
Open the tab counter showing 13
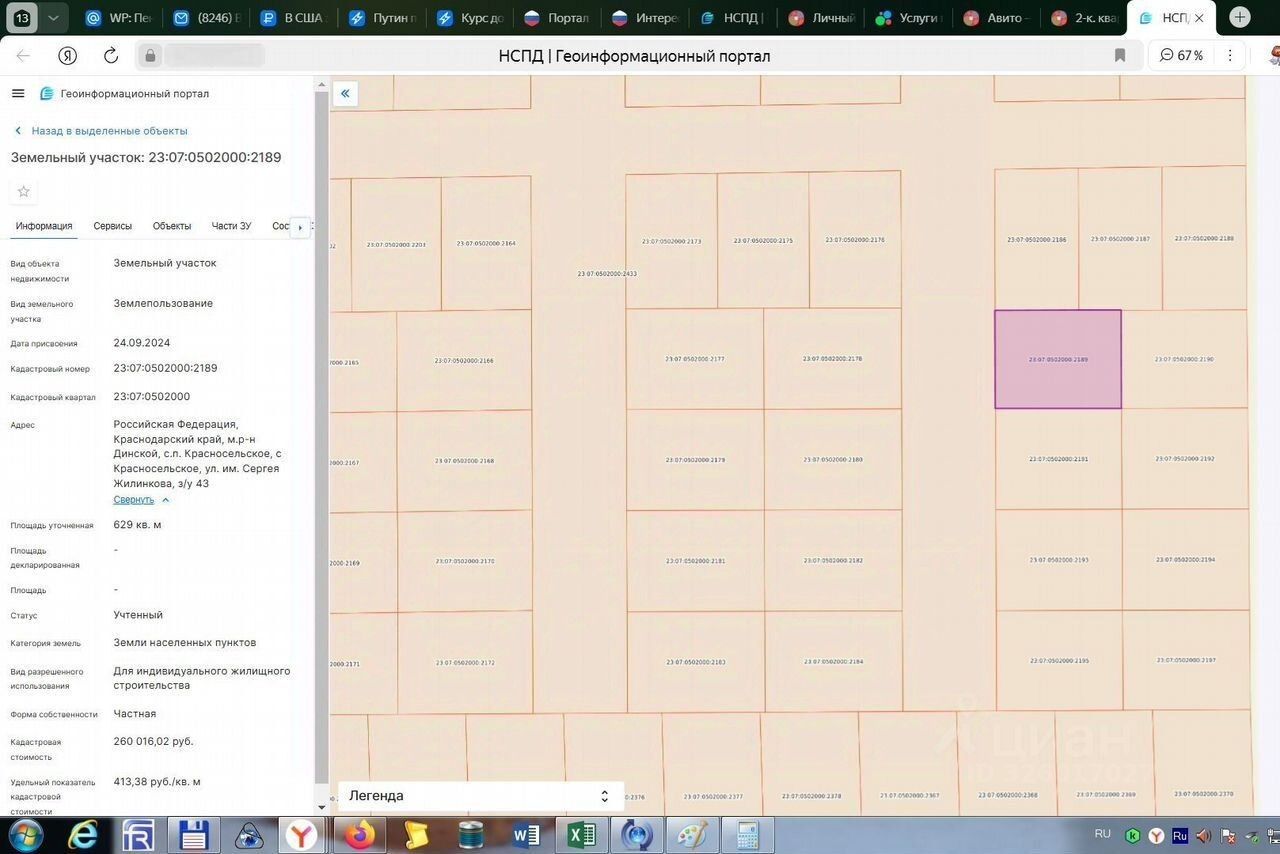(23, 18)
